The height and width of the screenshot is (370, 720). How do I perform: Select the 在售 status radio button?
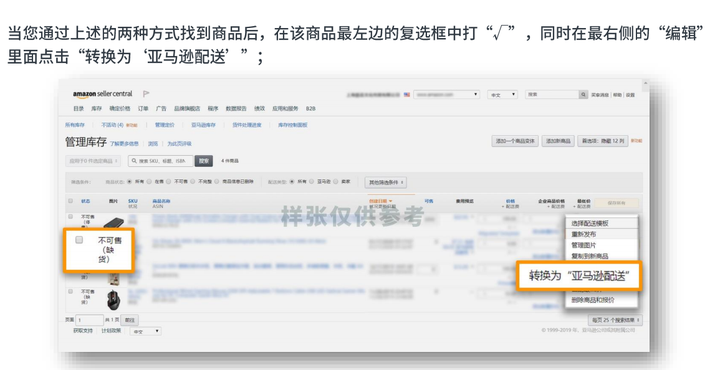[149, 182]
